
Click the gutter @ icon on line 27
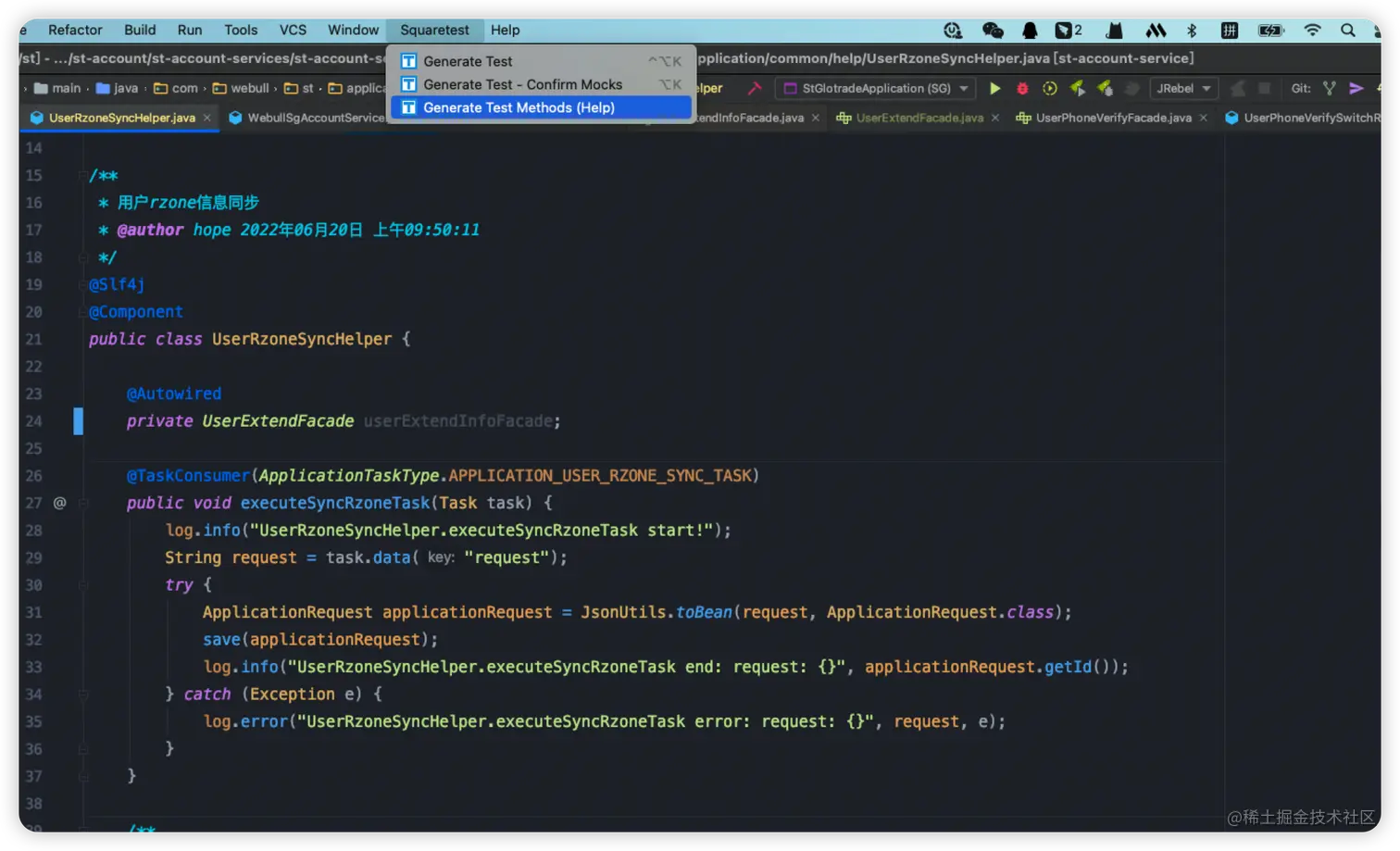click(59, 503)
